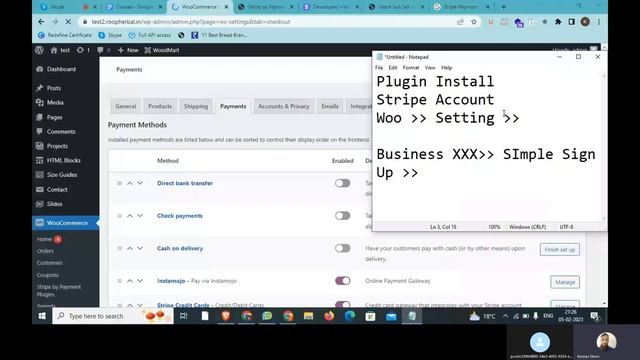The width and height of the screenshot is (640, 360).
Task: Open WoodMart in admin bar
Action: (162, 50)
